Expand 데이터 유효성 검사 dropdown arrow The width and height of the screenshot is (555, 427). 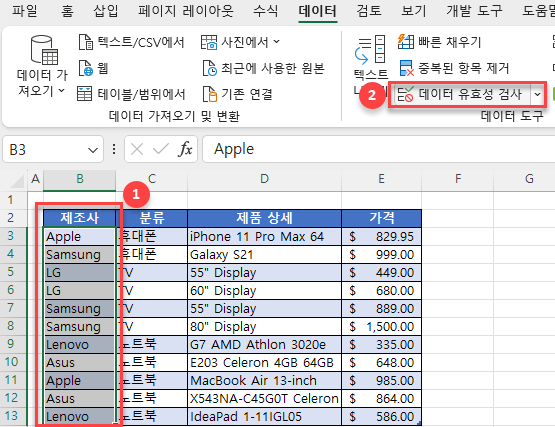pos(537,94)
